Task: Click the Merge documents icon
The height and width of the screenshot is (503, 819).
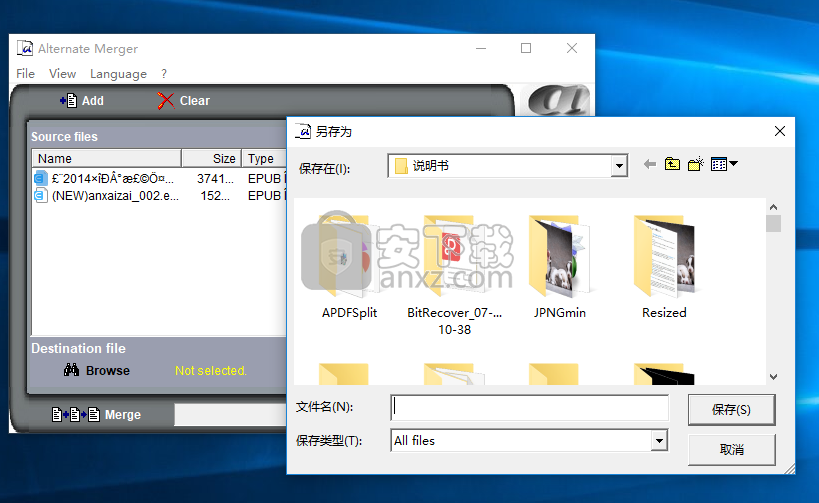Action: [x=76, y=415]
